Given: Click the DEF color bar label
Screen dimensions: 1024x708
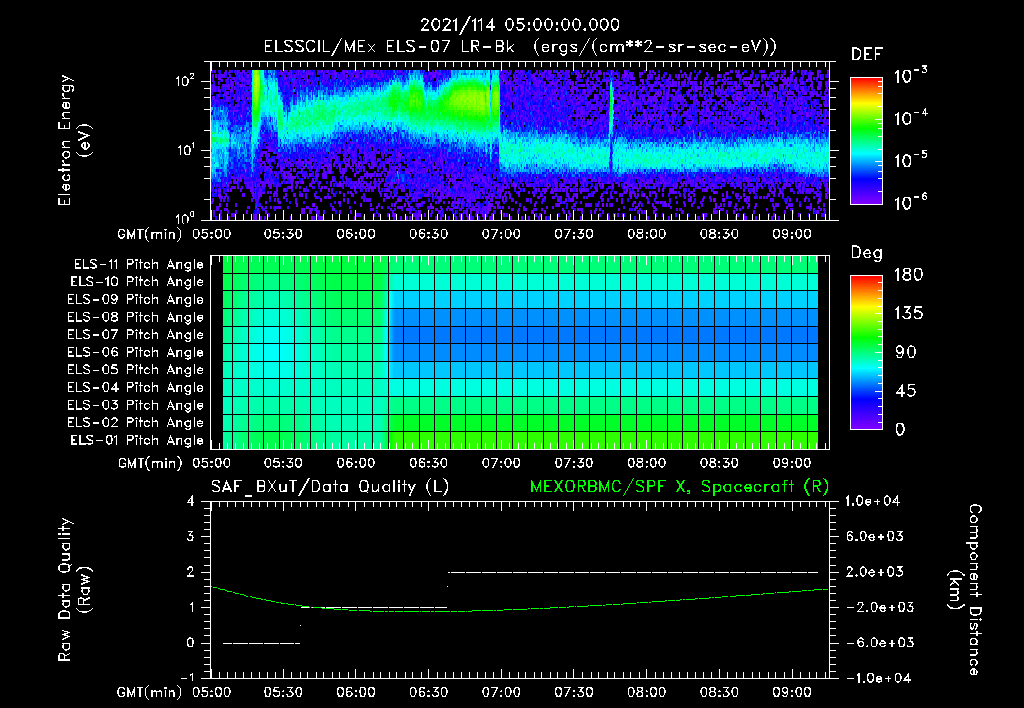Looking at the screenshot, I should [x=867, y=54].
